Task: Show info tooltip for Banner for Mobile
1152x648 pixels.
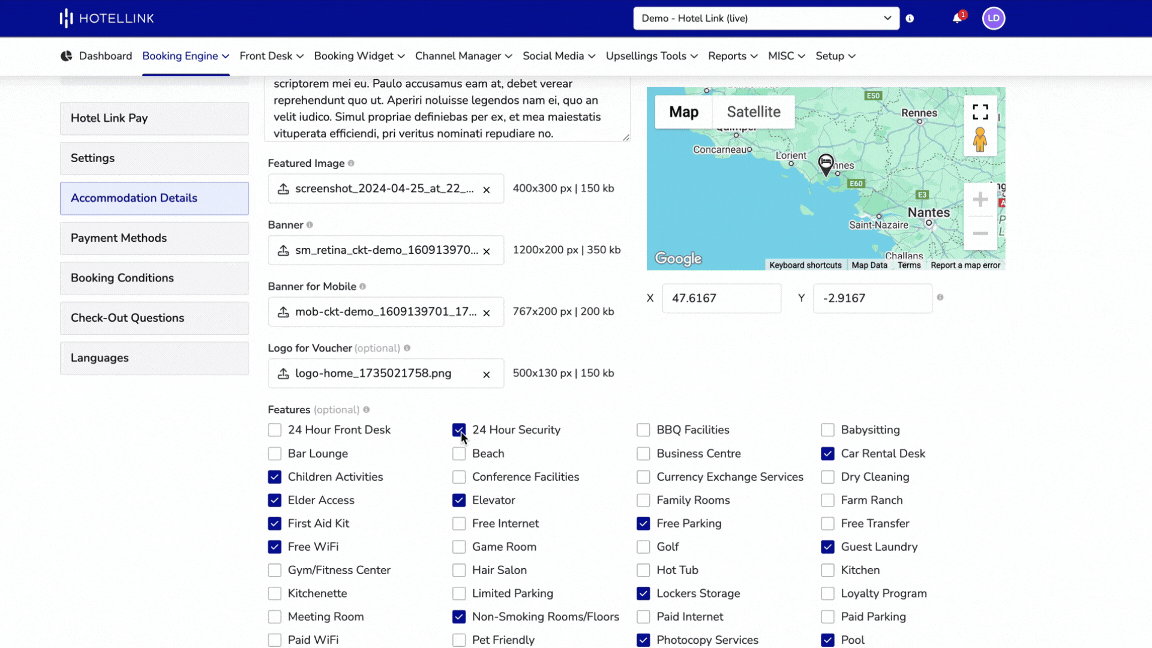Action: 363,287
